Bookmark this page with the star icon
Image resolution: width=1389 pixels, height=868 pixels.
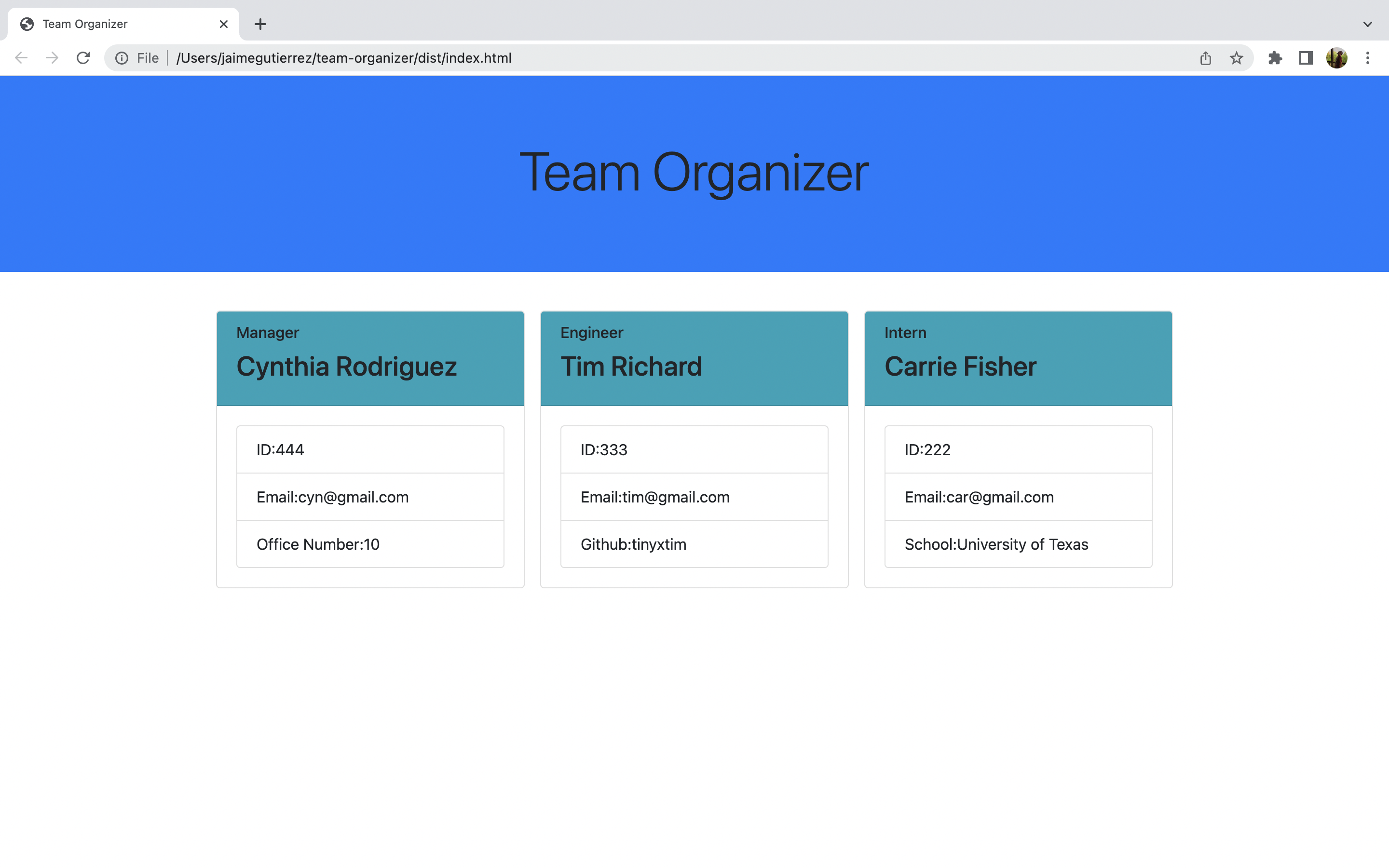1236,58
